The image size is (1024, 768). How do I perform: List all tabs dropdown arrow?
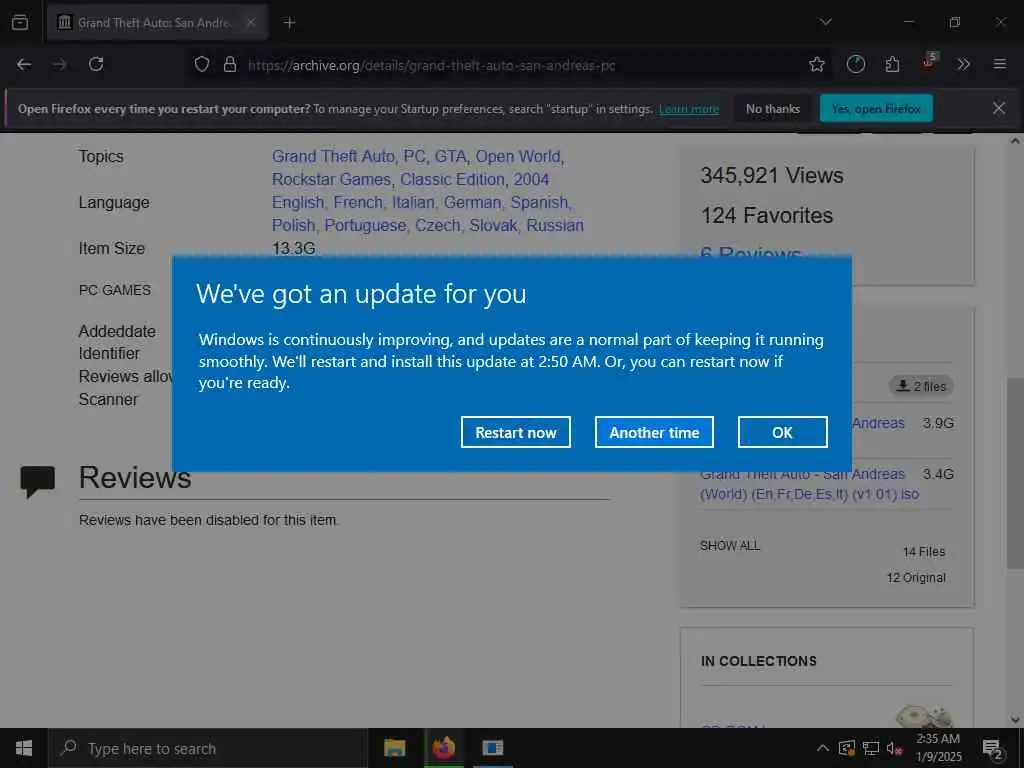825,23
